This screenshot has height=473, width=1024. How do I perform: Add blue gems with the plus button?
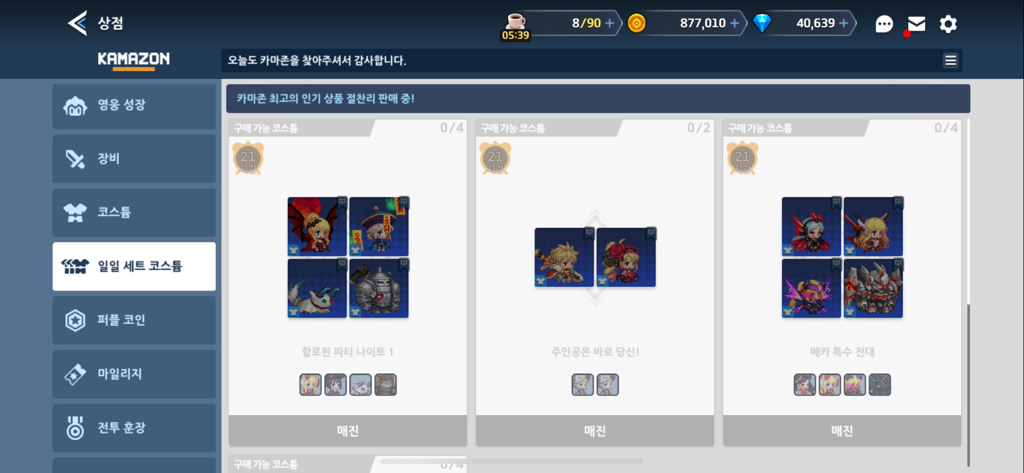click(843, 24)
